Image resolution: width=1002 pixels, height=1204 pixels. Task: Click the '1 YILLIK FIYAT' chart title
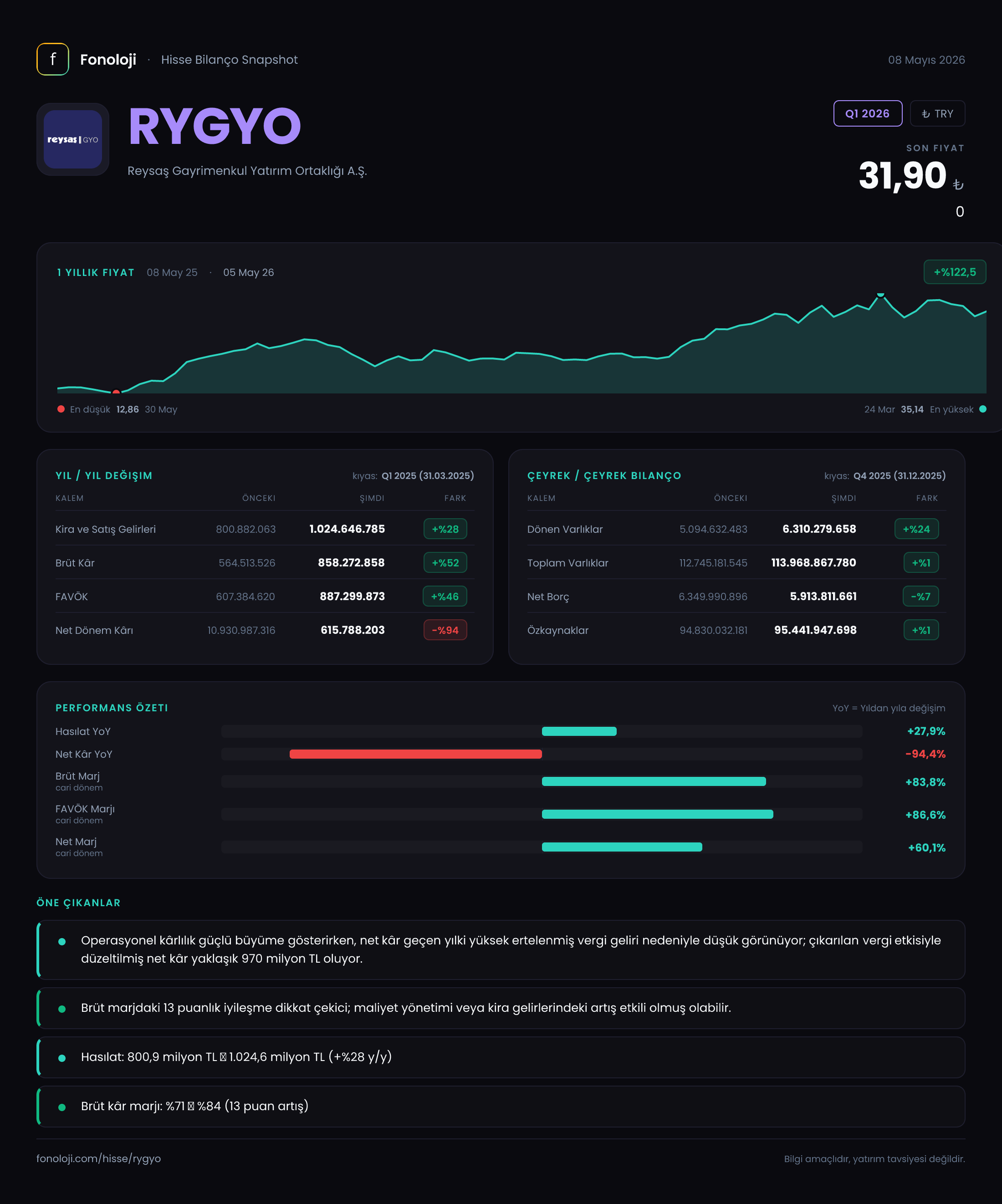click(95, 272)
